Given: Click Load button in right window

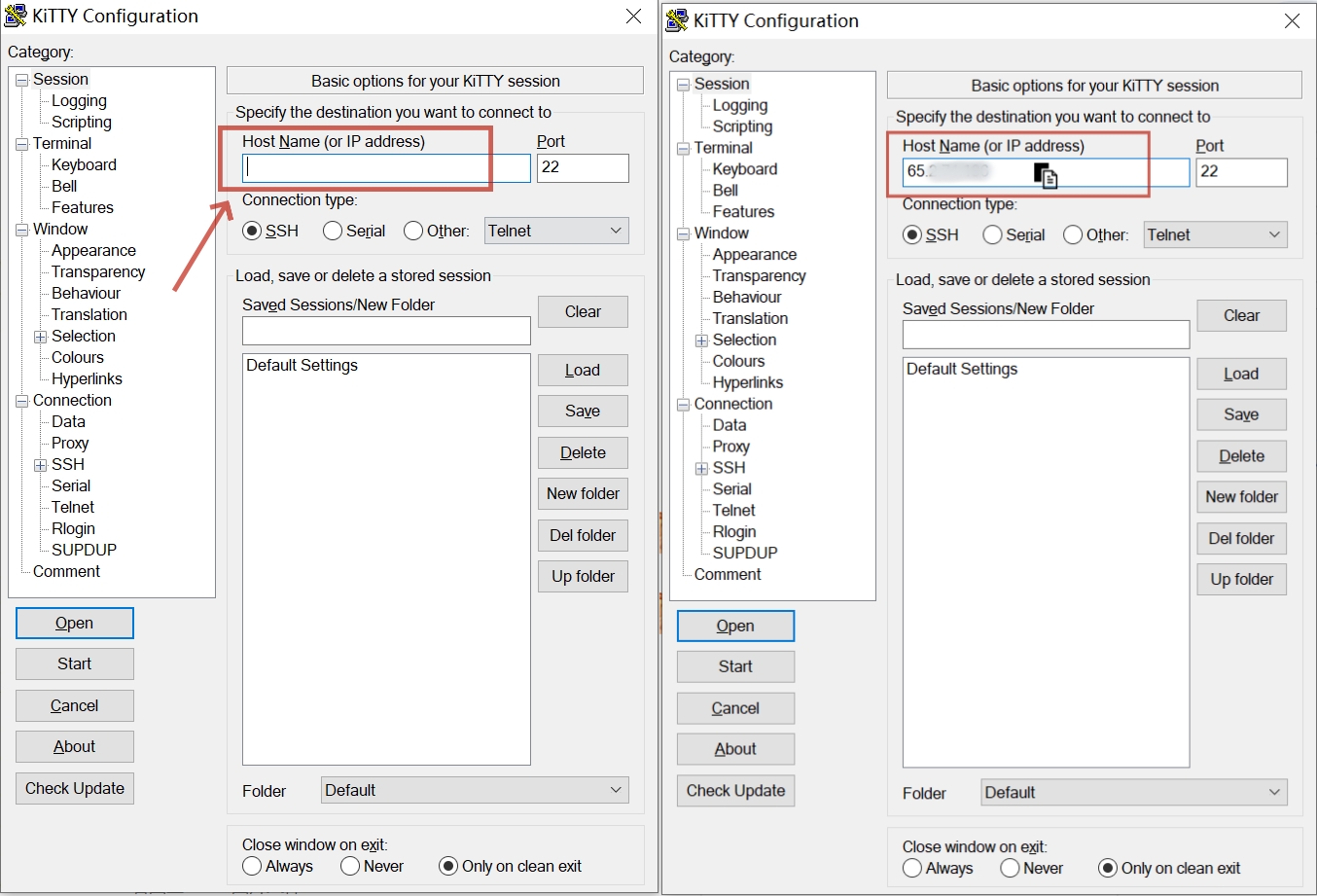Looking at the screenshot, I should (1241, 374).
